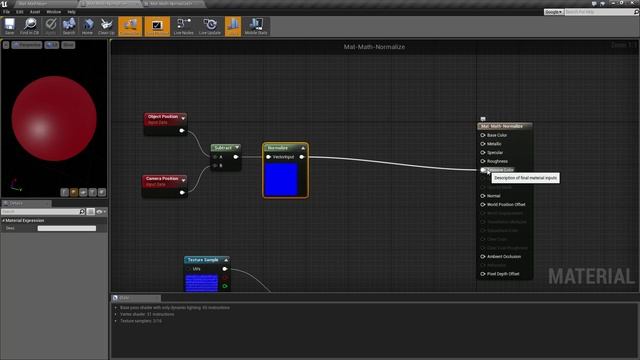Toggle the Live Preview toolbar button
Viewport: 640px width, 360px height.
[157, 26]
